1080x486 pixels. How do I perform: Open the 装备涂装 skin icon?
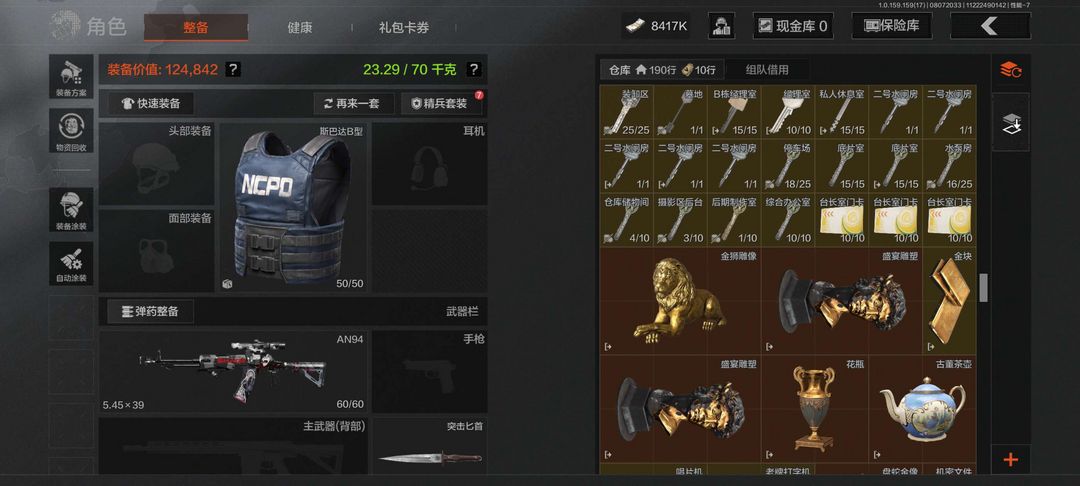(x=71, y=209)
